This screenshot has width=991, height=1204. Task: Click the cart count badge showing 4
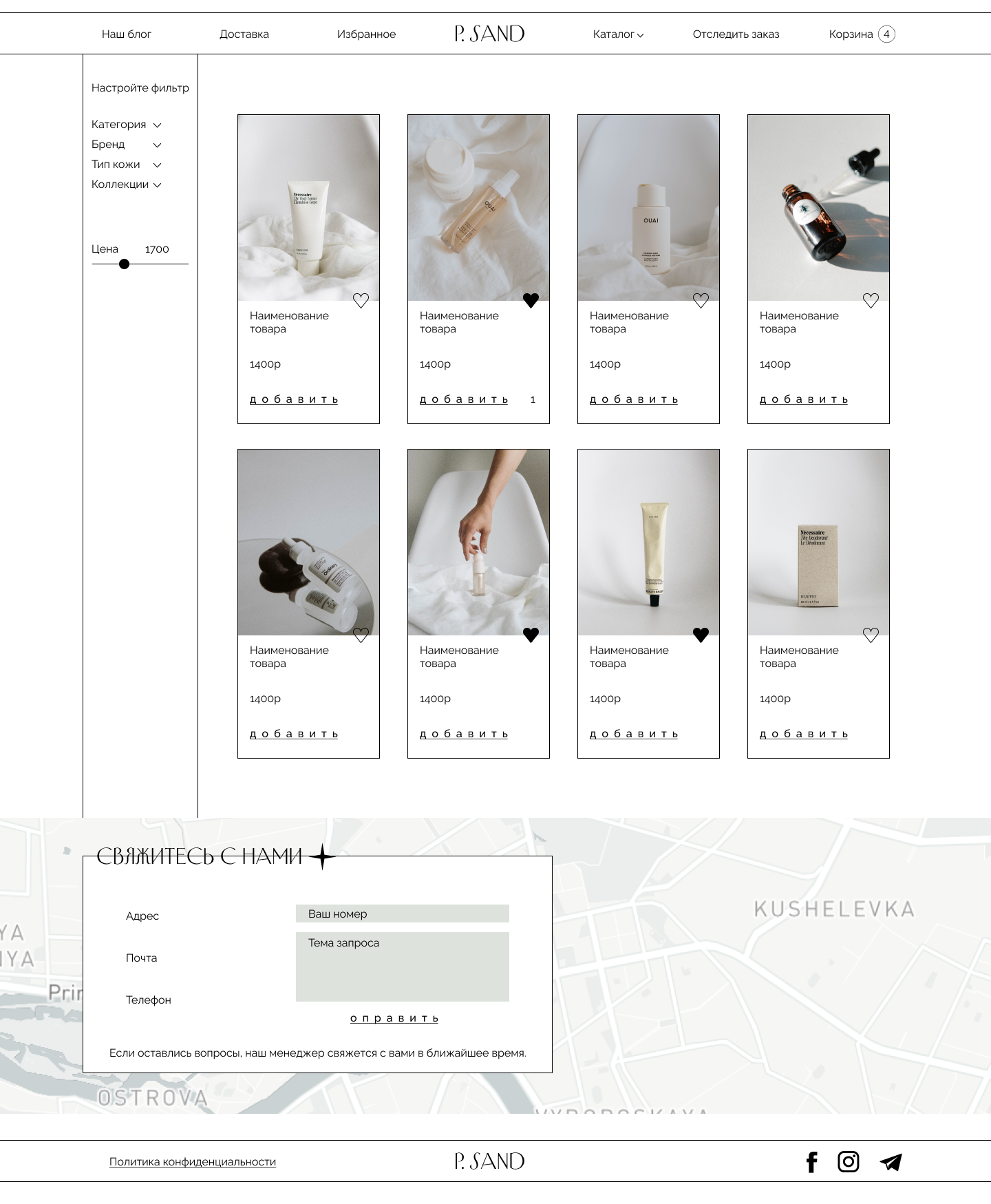[x=886, y=34]
